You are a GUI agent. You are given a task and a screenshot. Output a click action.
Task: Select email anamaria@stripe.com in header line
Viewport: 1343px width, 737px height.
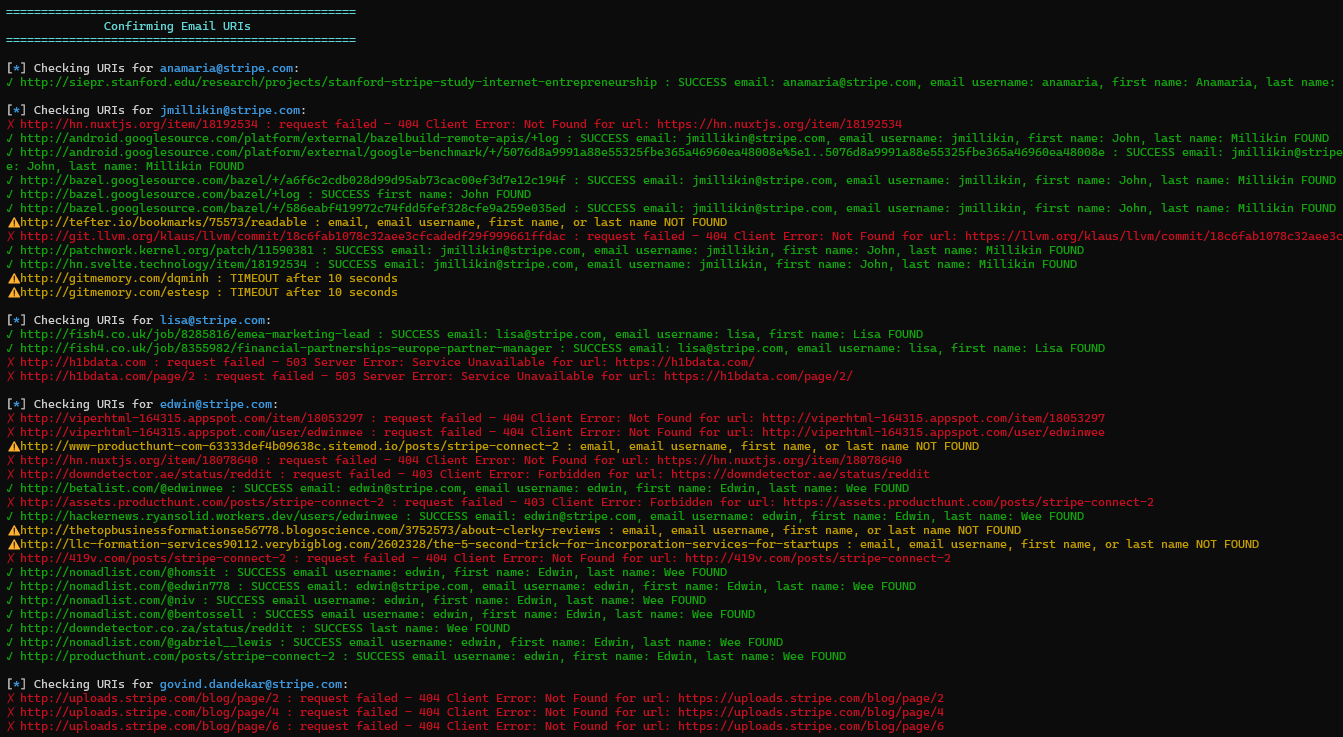click(x=226, y=68)
